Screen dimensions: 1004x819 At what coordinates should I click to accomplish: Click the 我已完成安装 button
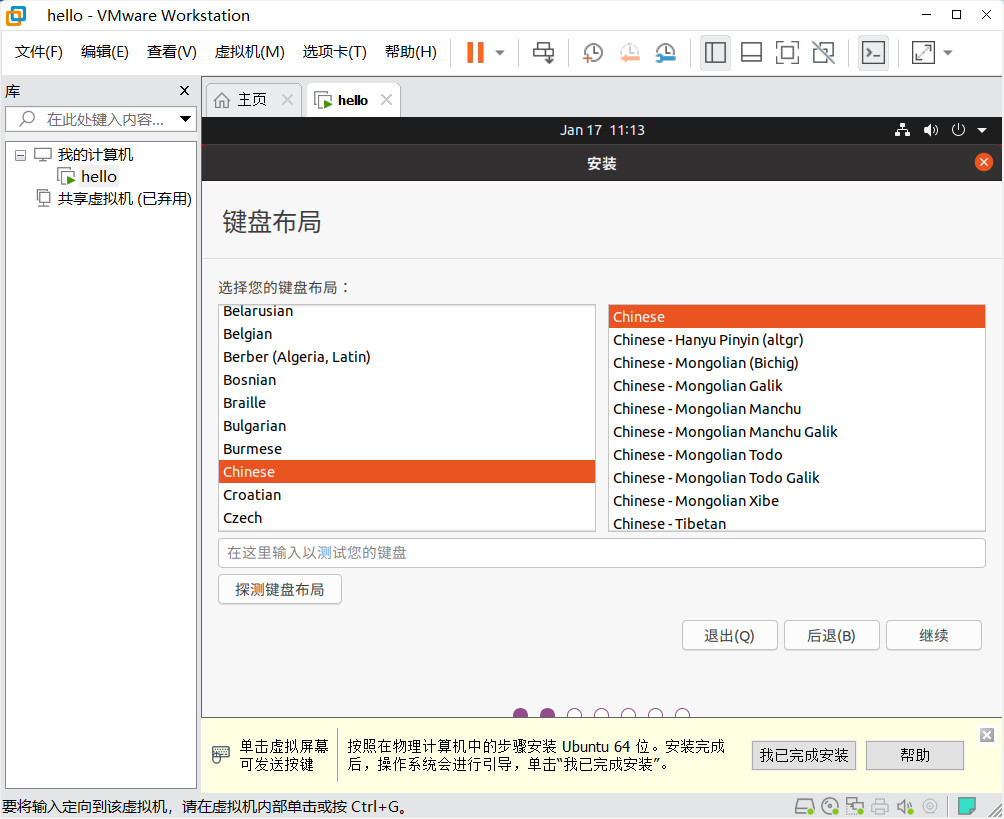(x=804, y=756)
